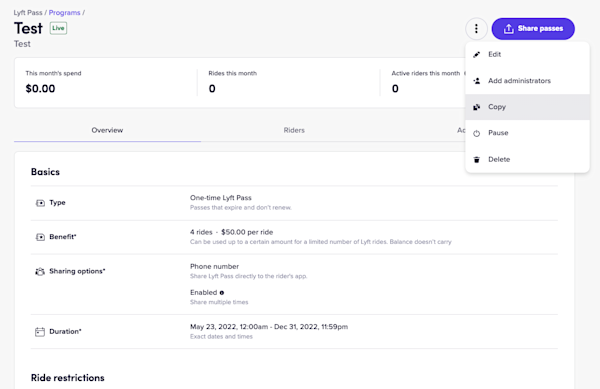
Task: Click the Test program title
Action: 28,28
